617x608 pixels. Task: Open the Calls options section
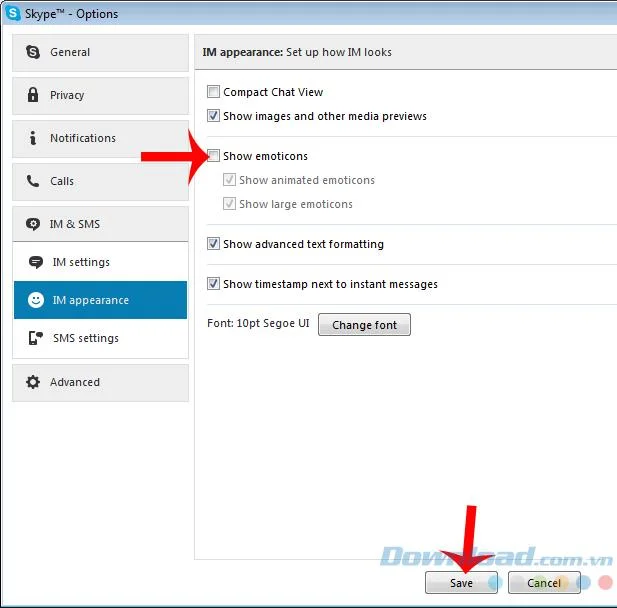click(100, 182)
